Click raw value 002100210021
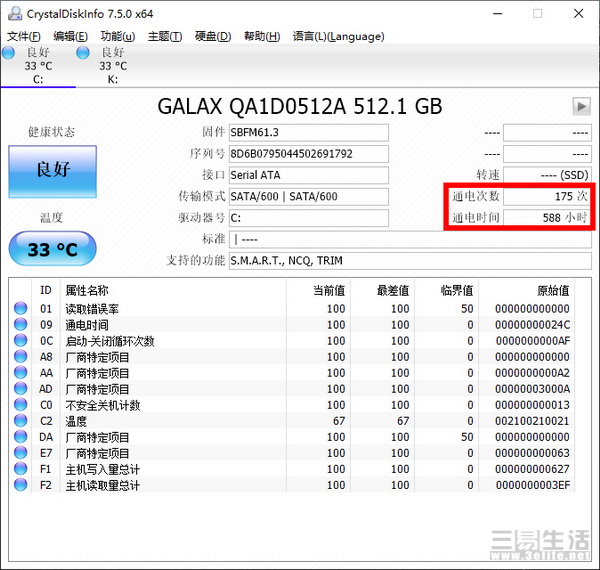This screenshot has width=600, height=570. [532, 421]
